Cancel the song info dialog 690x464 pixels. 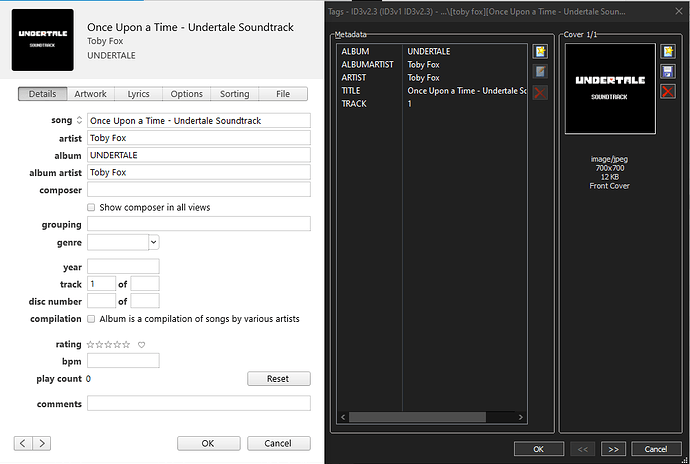click(279, 443)
